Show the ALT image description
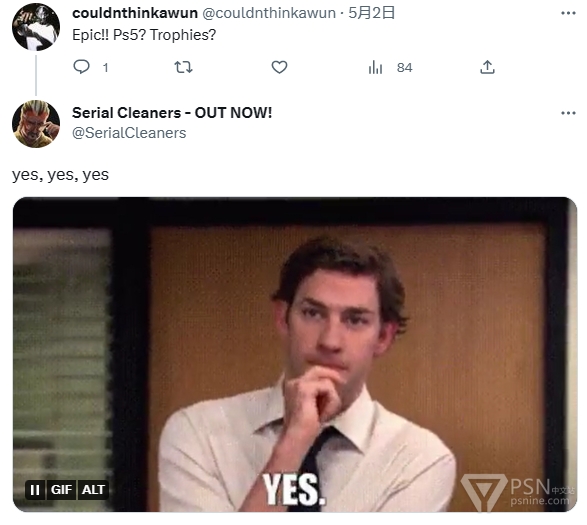Viewport: 587px width, 525px height. click(93, 490)
